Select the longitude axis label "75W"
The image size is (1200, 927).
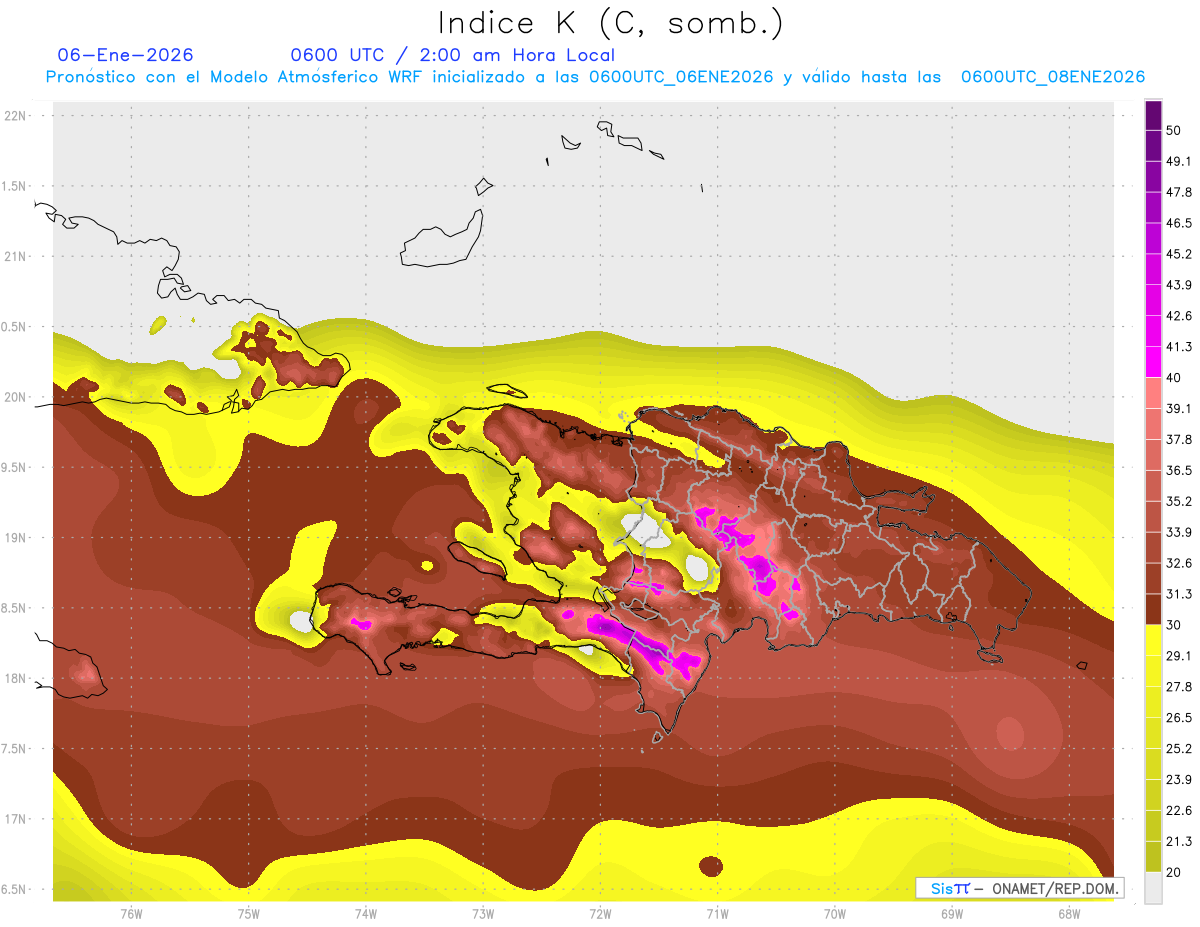point(249,914)
